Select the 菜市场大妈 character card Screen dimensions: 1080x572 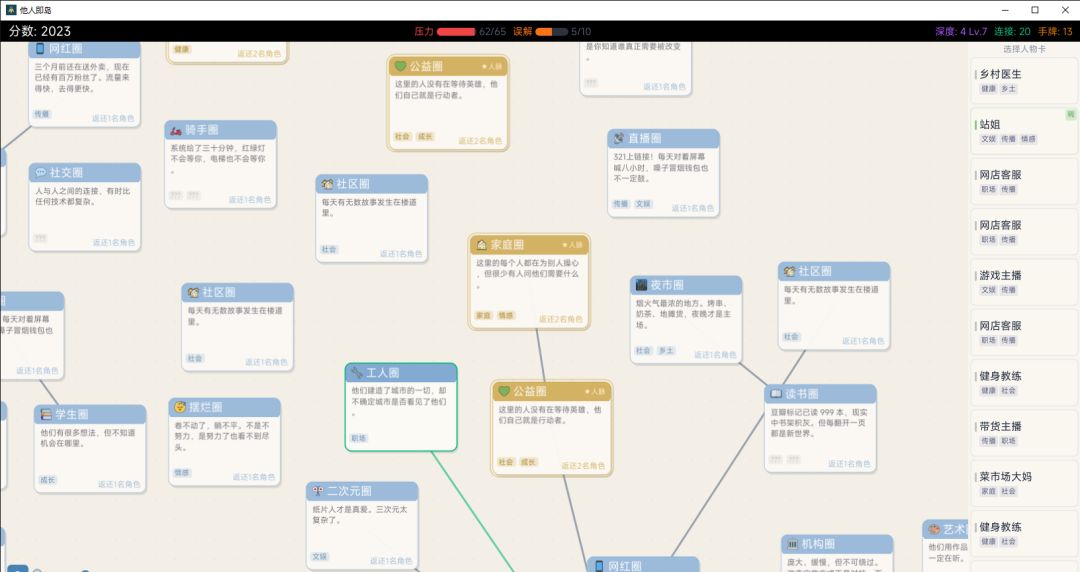1024,483
